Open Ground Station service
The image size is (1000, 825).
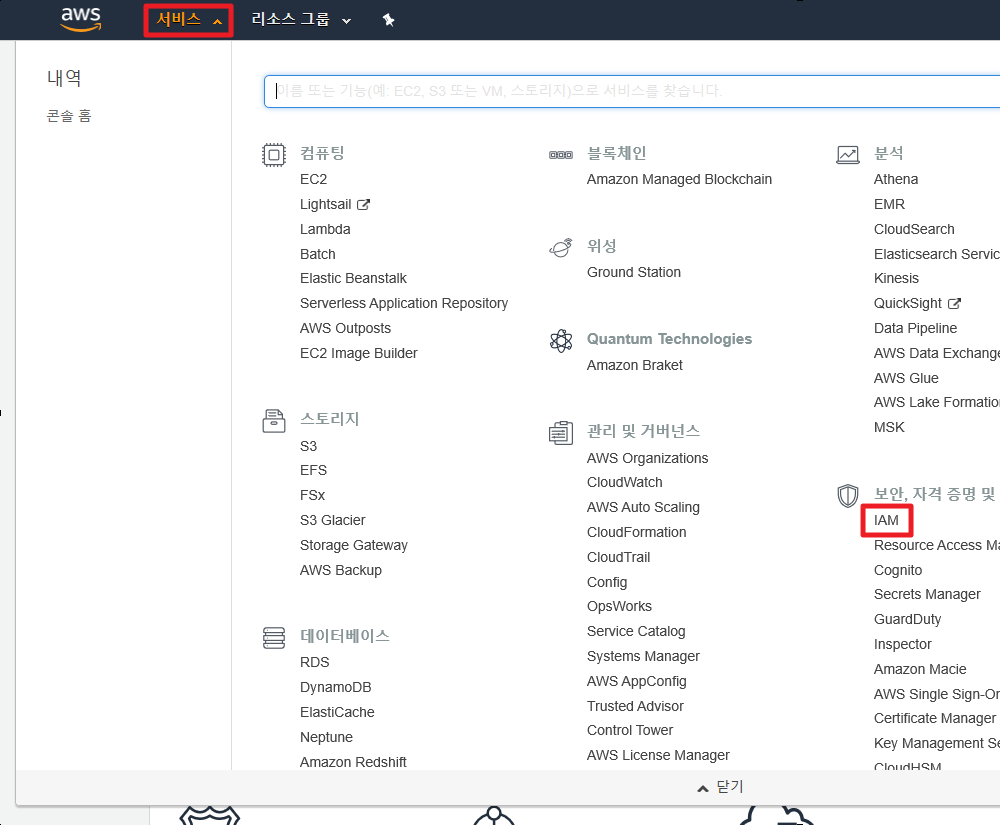pyautogui.click(x=633, y=272)
